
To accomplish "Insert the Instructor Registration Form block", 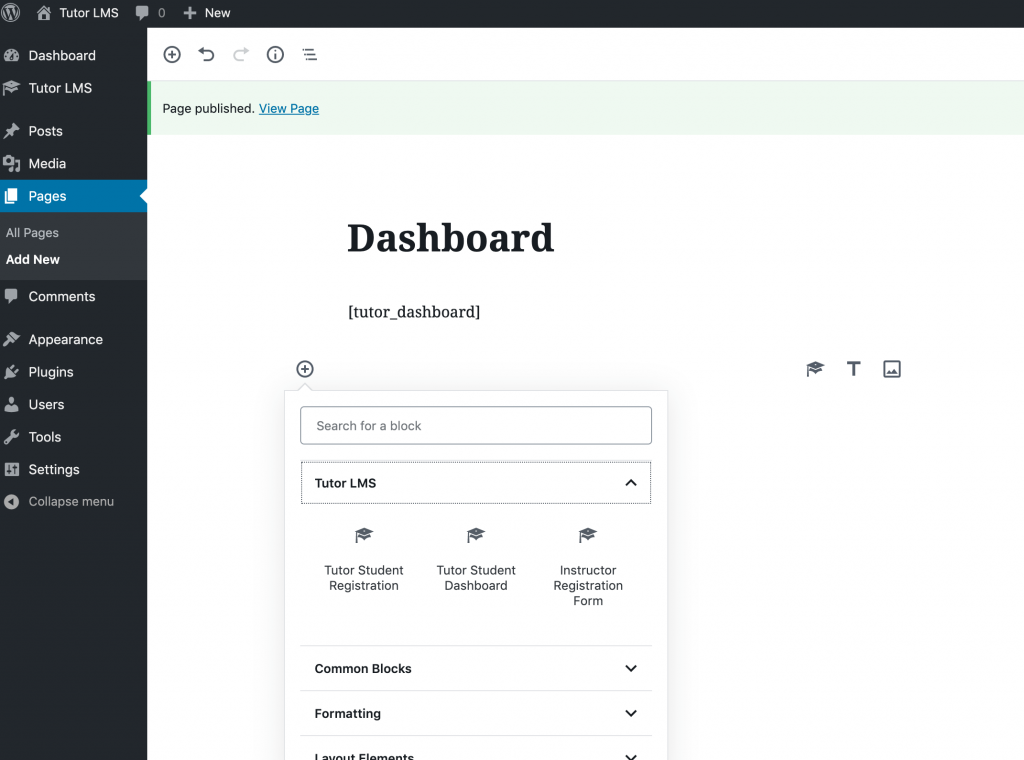I will pyautogui.click(x=588, y=568).
